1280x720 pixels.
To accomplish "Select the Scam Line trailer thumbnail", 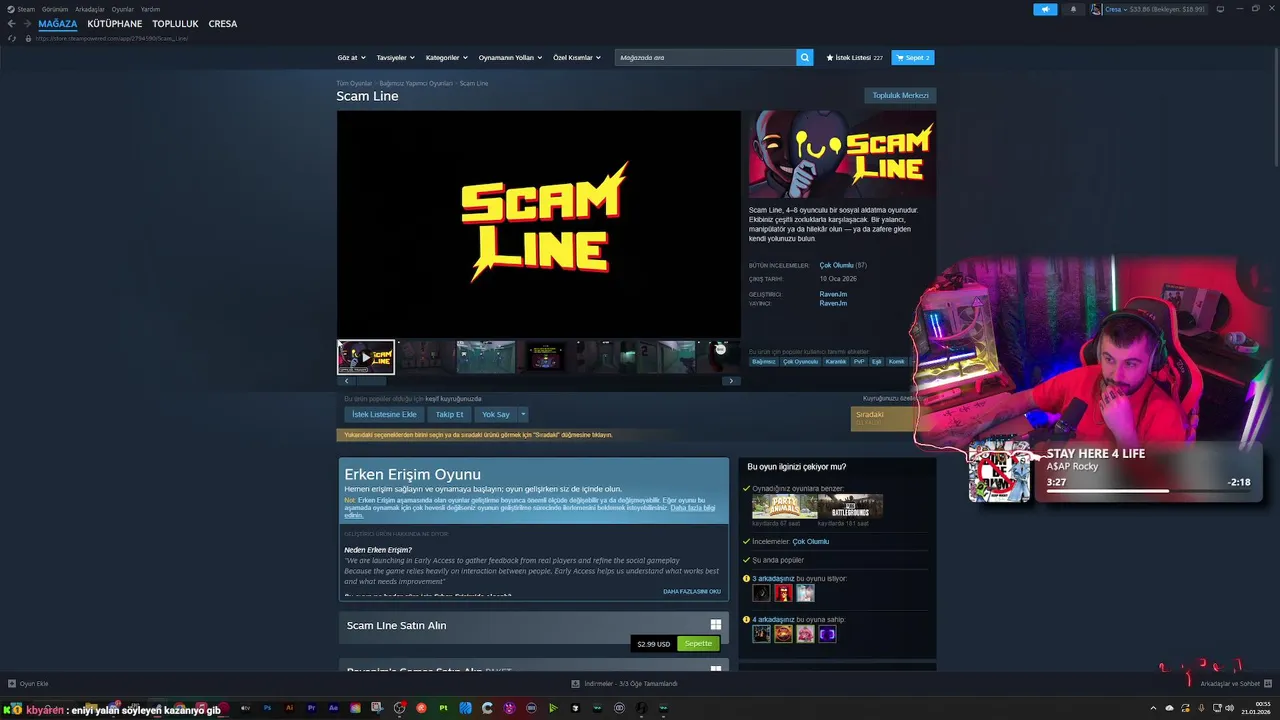I will pyautogui.click(x=366, y=357).
